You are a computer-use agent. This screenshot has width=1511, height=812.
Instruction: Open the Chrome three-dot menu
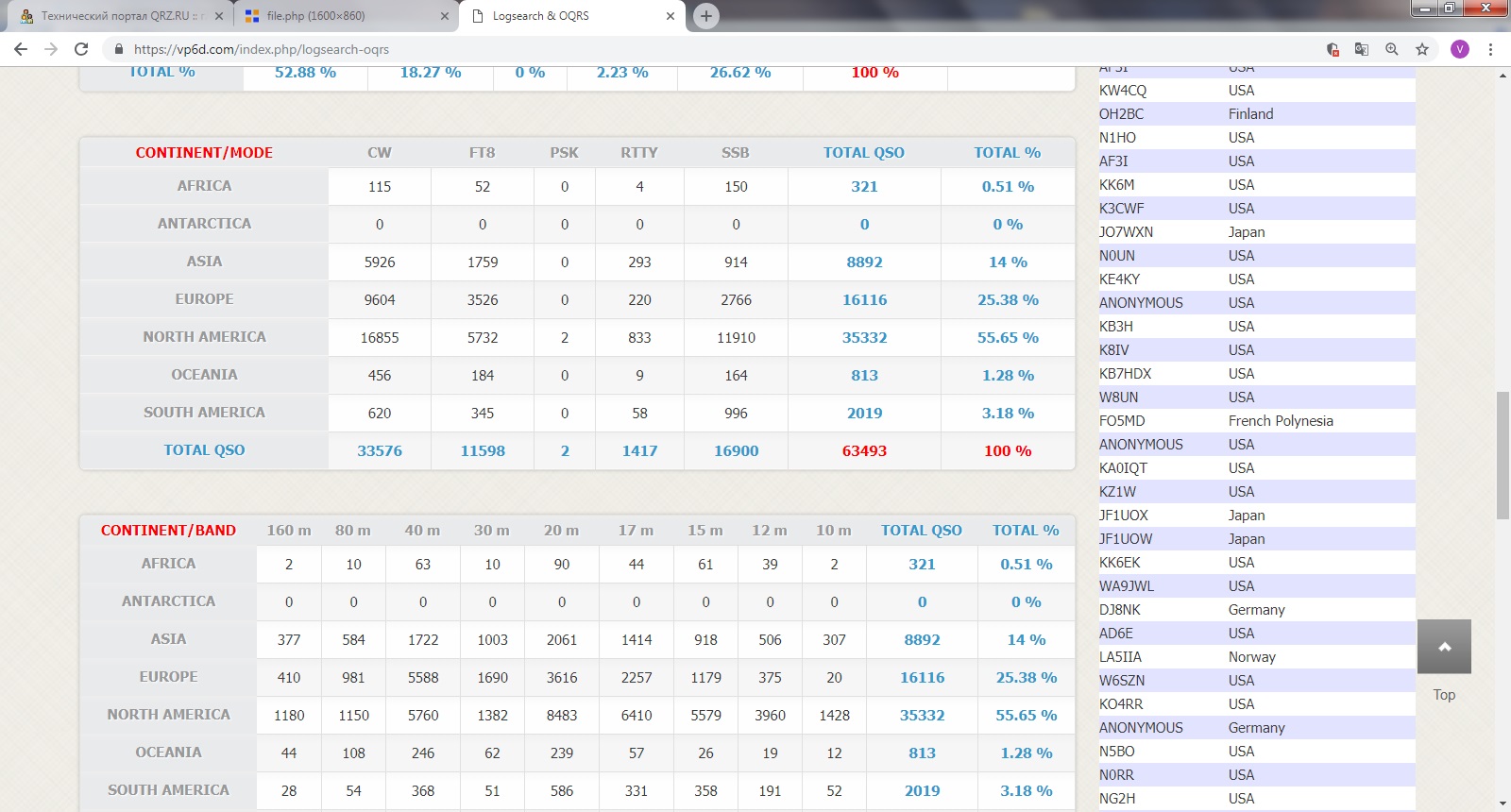point(1491,49)
